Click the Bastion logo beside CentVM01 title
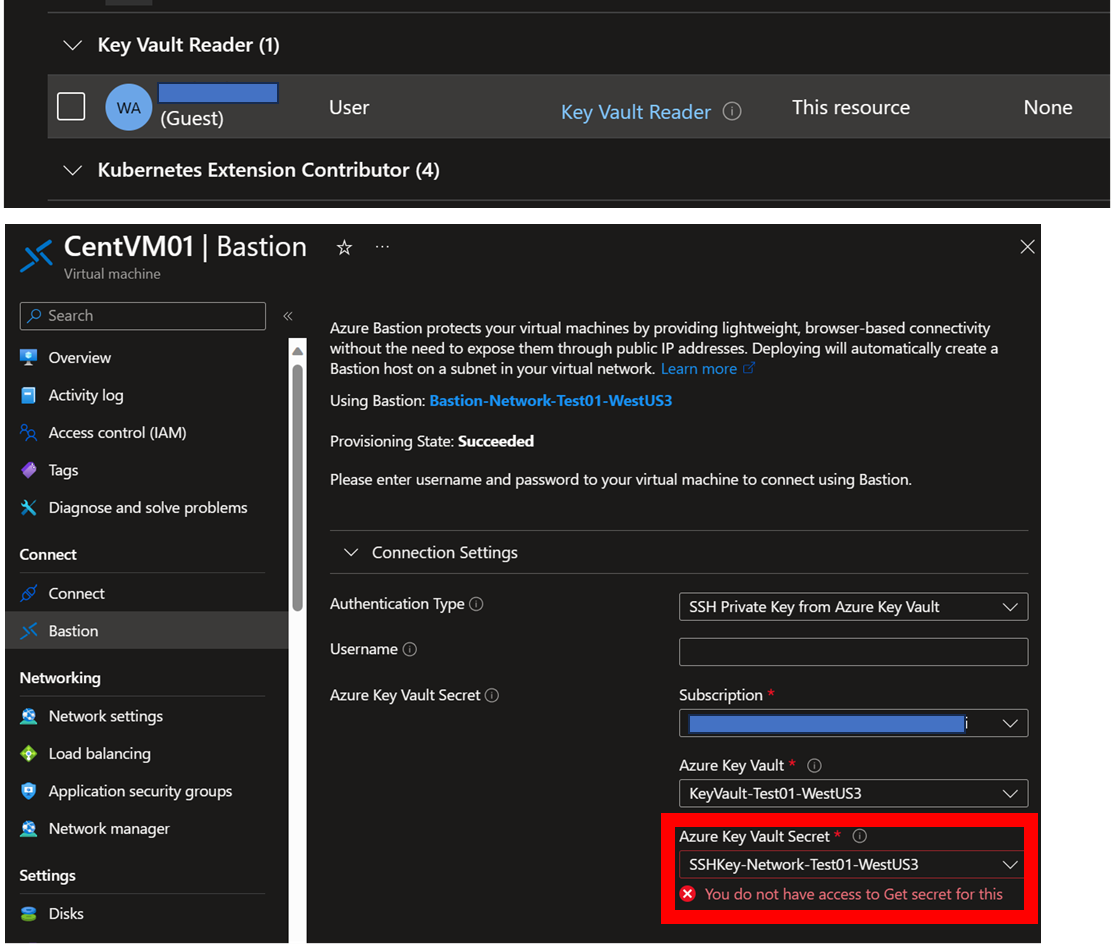 tap(36, 256)
